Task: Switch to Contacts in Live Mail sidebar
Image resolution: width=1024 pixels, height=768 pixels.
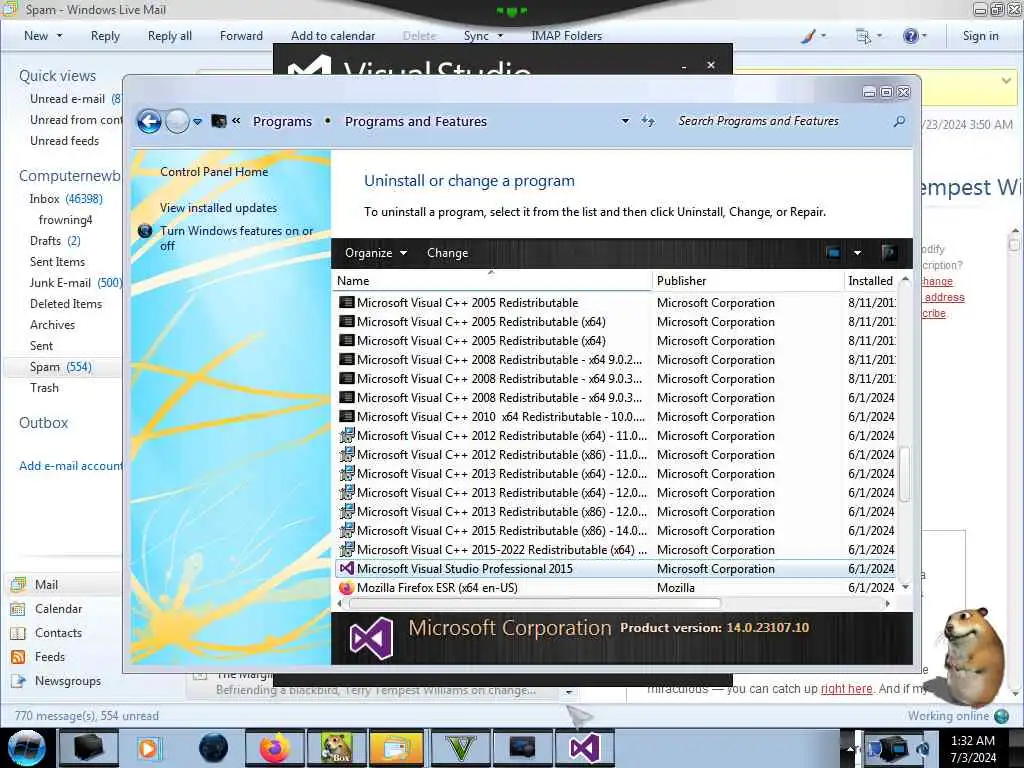Action: [58, 633]
